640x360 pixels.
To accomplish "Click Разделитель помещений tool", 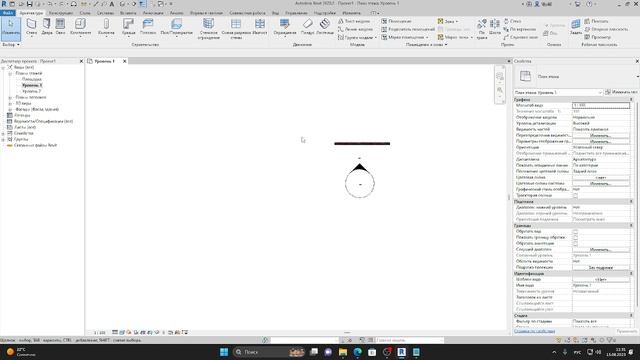I will (x=408, y=29).
